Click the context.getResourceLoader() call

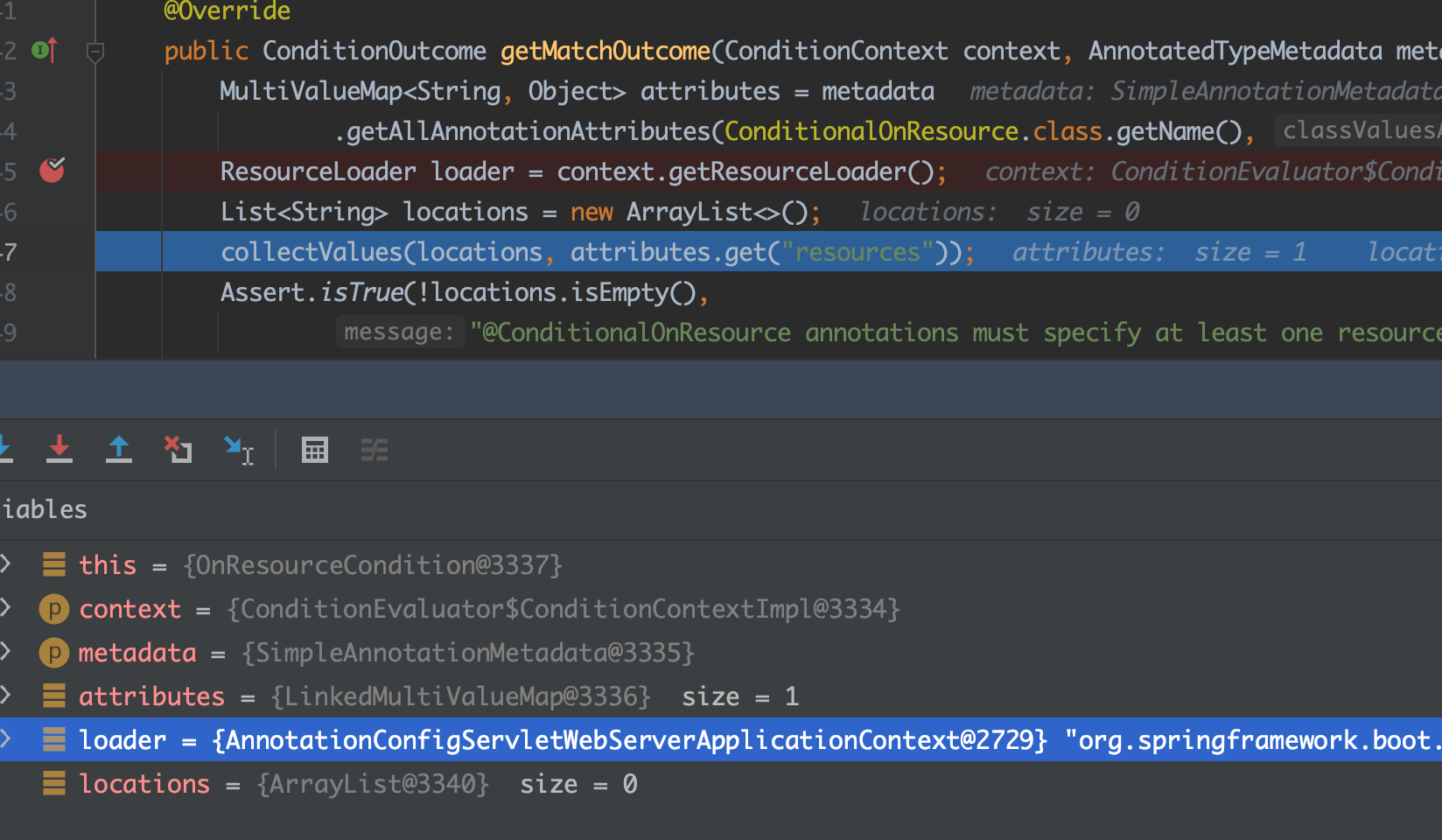point(745,171)
